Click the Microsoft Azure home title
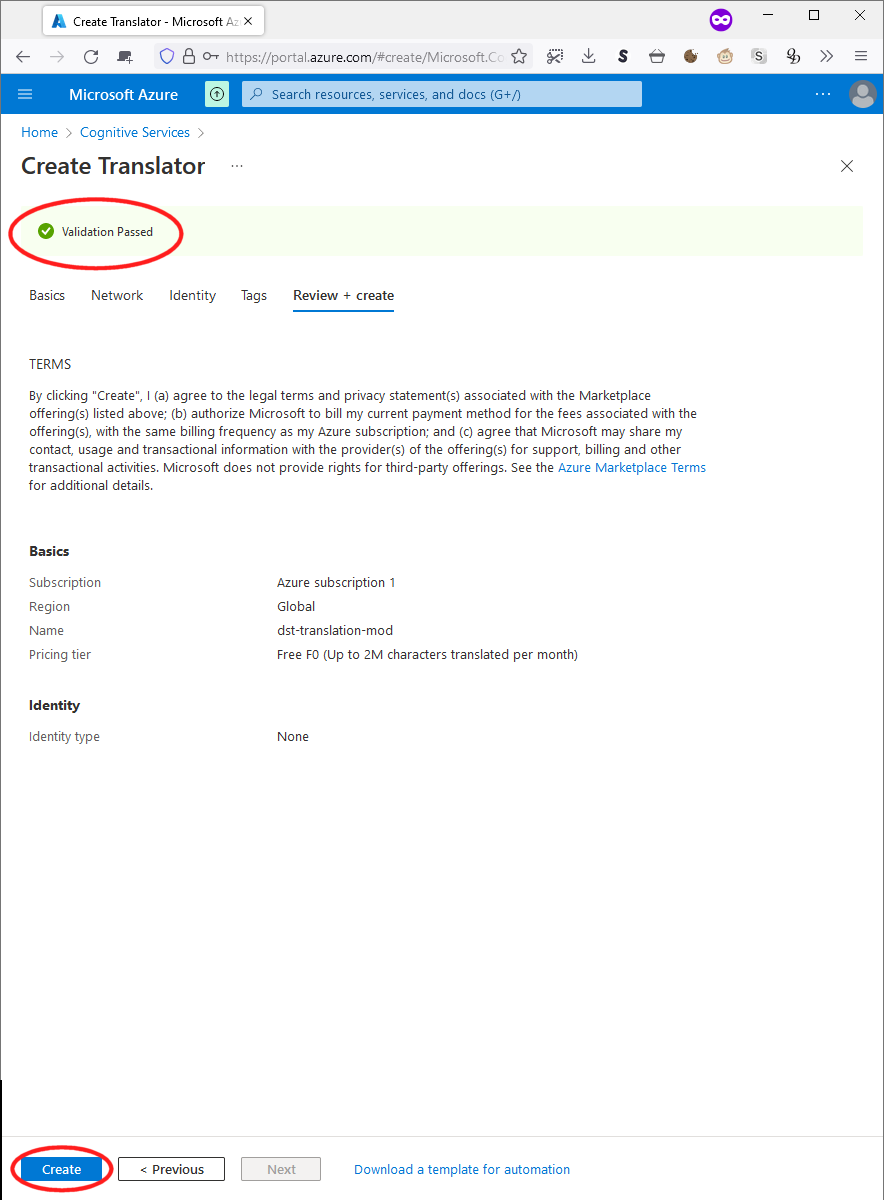This screenshot has width=884, height=1200. [x=124, y=94]
